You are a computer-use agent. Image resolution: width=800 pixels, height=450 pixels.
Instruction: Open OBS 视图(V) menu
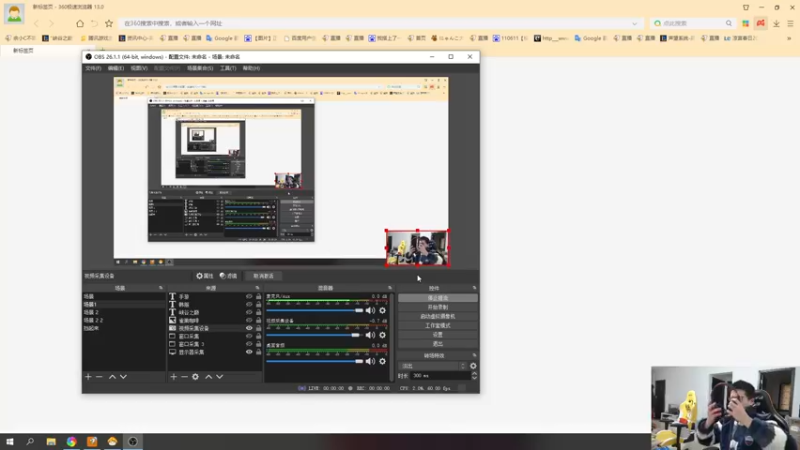139,68
